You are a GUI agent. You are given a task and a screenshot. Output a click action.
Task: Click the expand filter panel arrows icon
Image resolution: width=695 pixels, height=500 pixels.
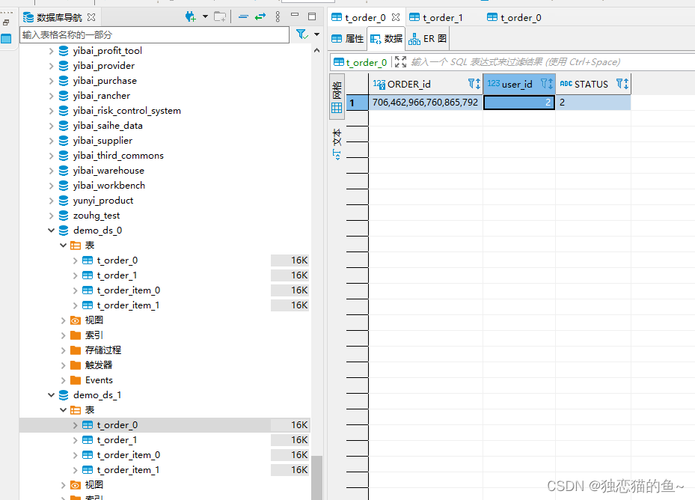400,62
